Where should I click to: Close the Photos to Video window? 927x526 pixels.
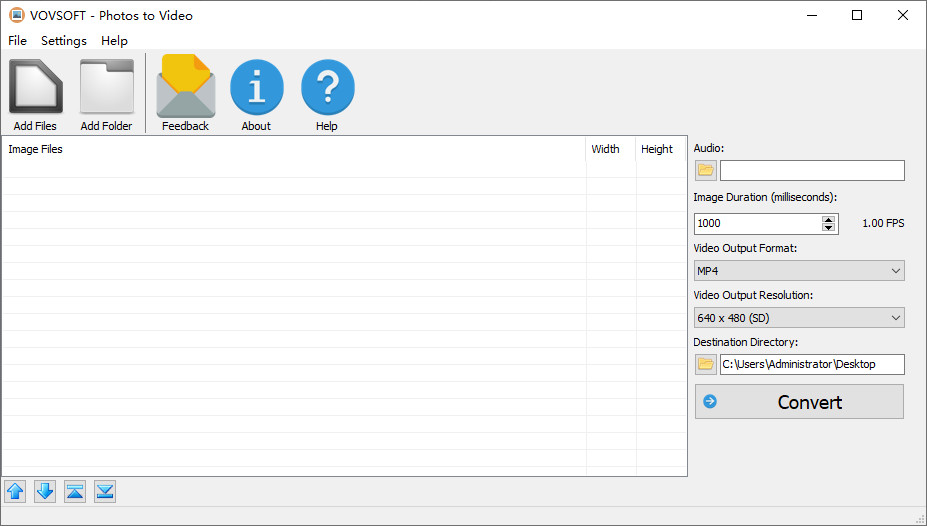click(x=903, y=15)
